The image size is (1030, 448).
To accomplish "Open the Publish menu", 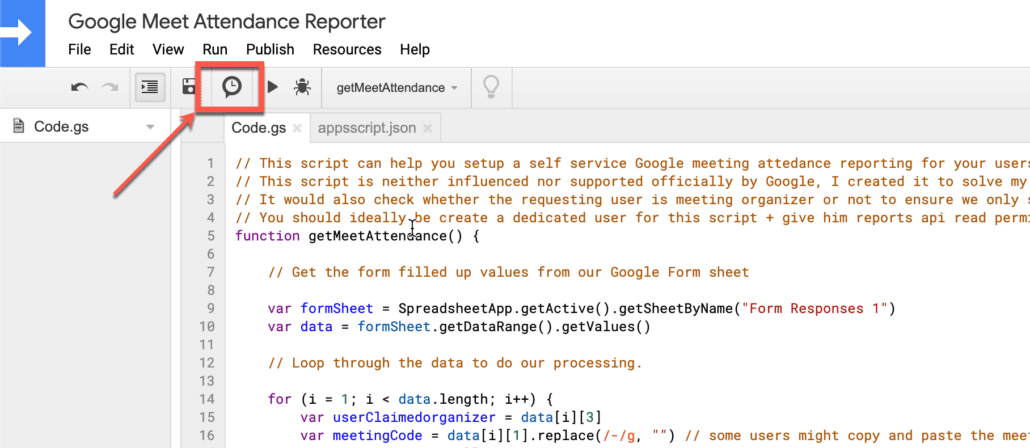I will point(270,49).
